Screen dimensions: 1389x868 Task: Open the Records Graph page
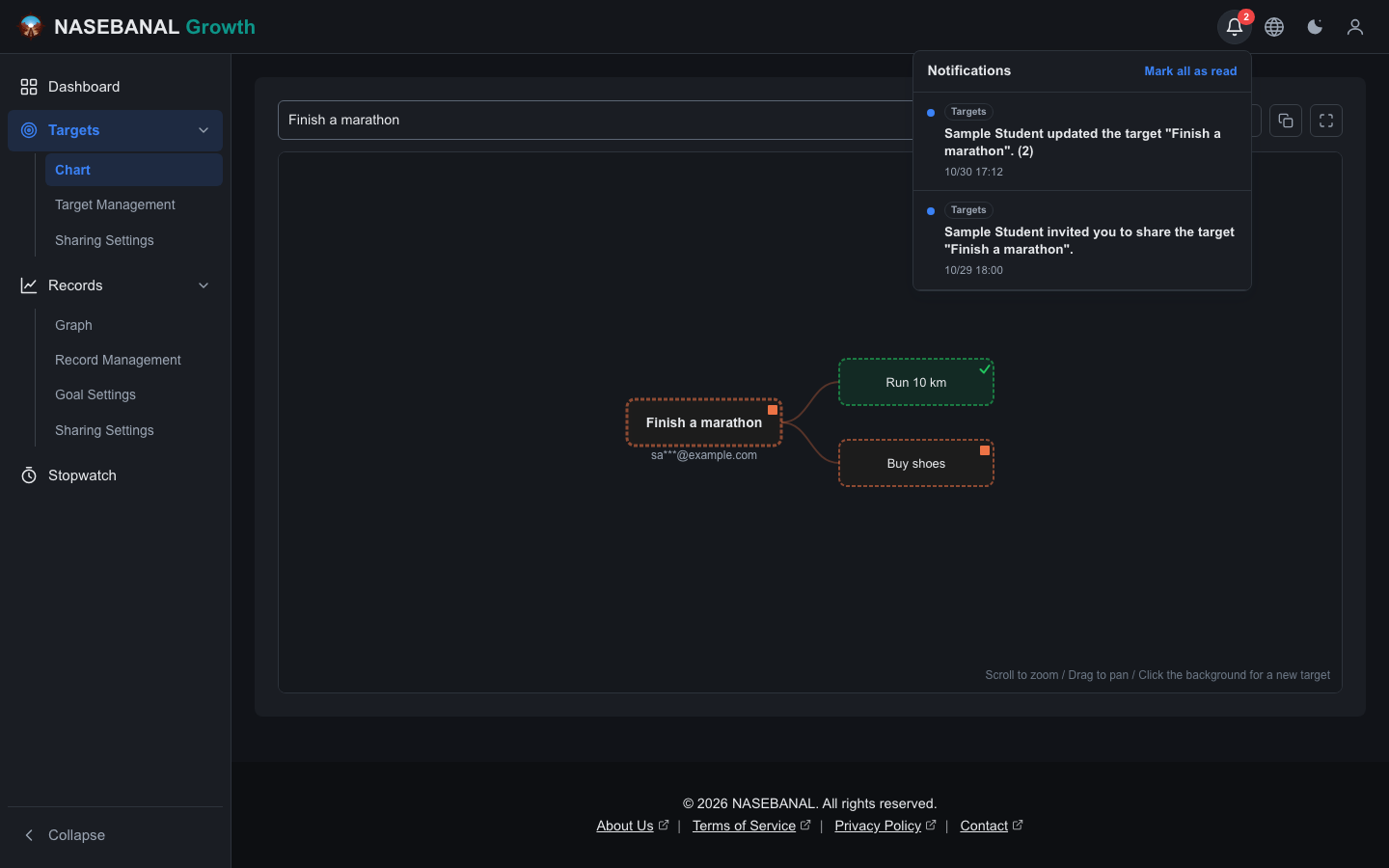pos(134,325)
